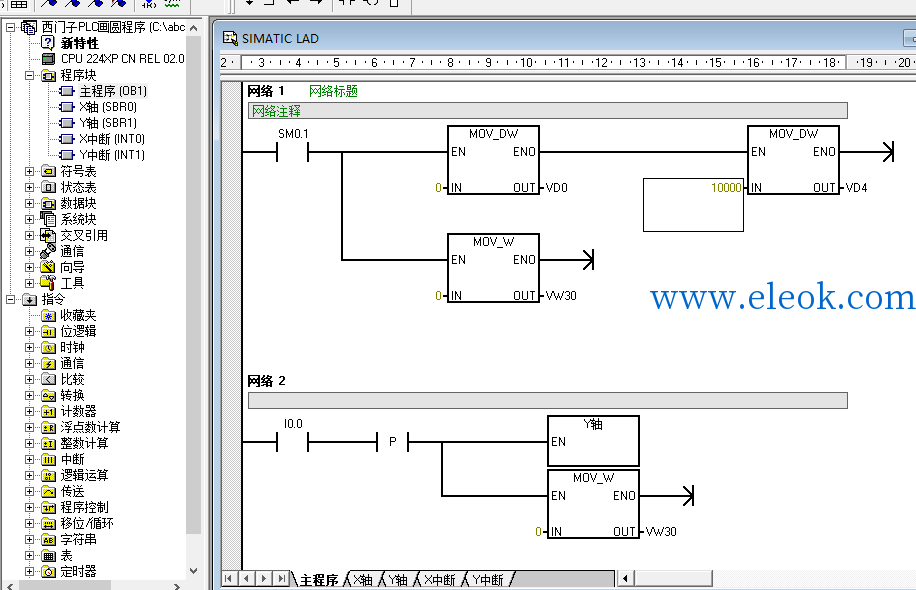Click the 定时器 timer folder icon

[48, 572]
